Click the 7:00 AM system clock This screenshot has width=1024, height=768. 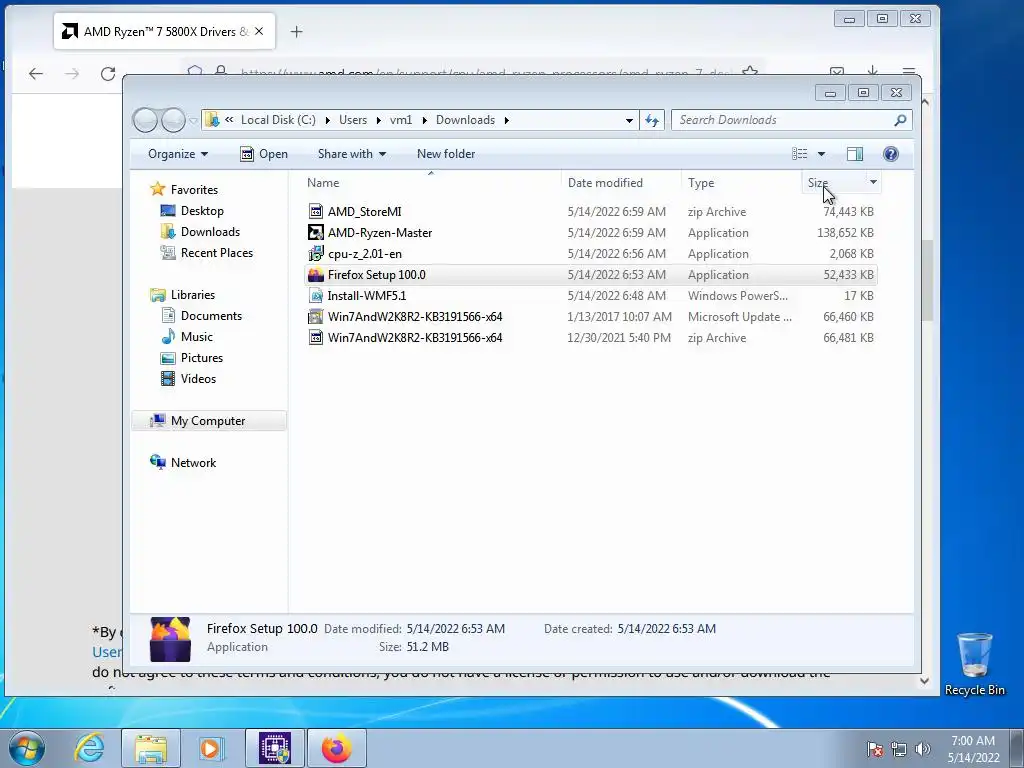click(973, 741)
